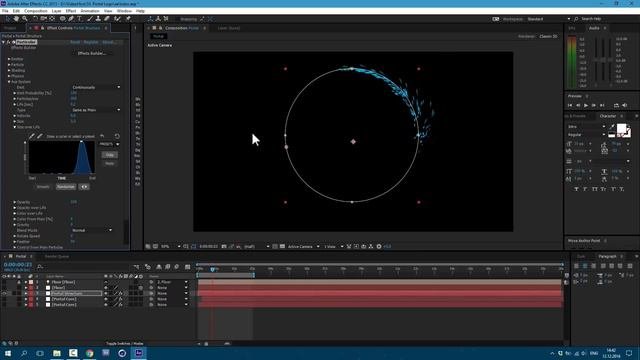
Task: Open the Composition menu
Action: tap(36, 11)
